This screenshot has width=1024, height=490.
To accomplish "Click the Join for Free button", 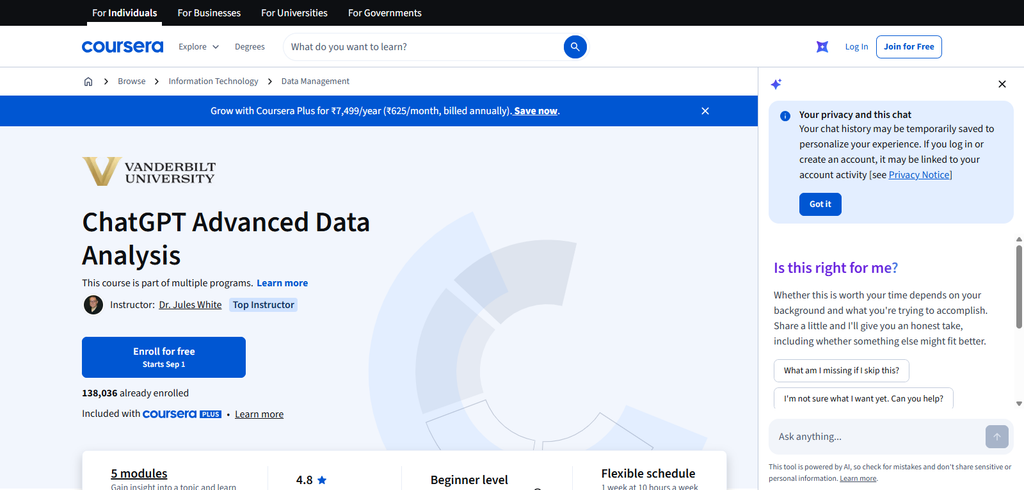I will tap(908, 46).
